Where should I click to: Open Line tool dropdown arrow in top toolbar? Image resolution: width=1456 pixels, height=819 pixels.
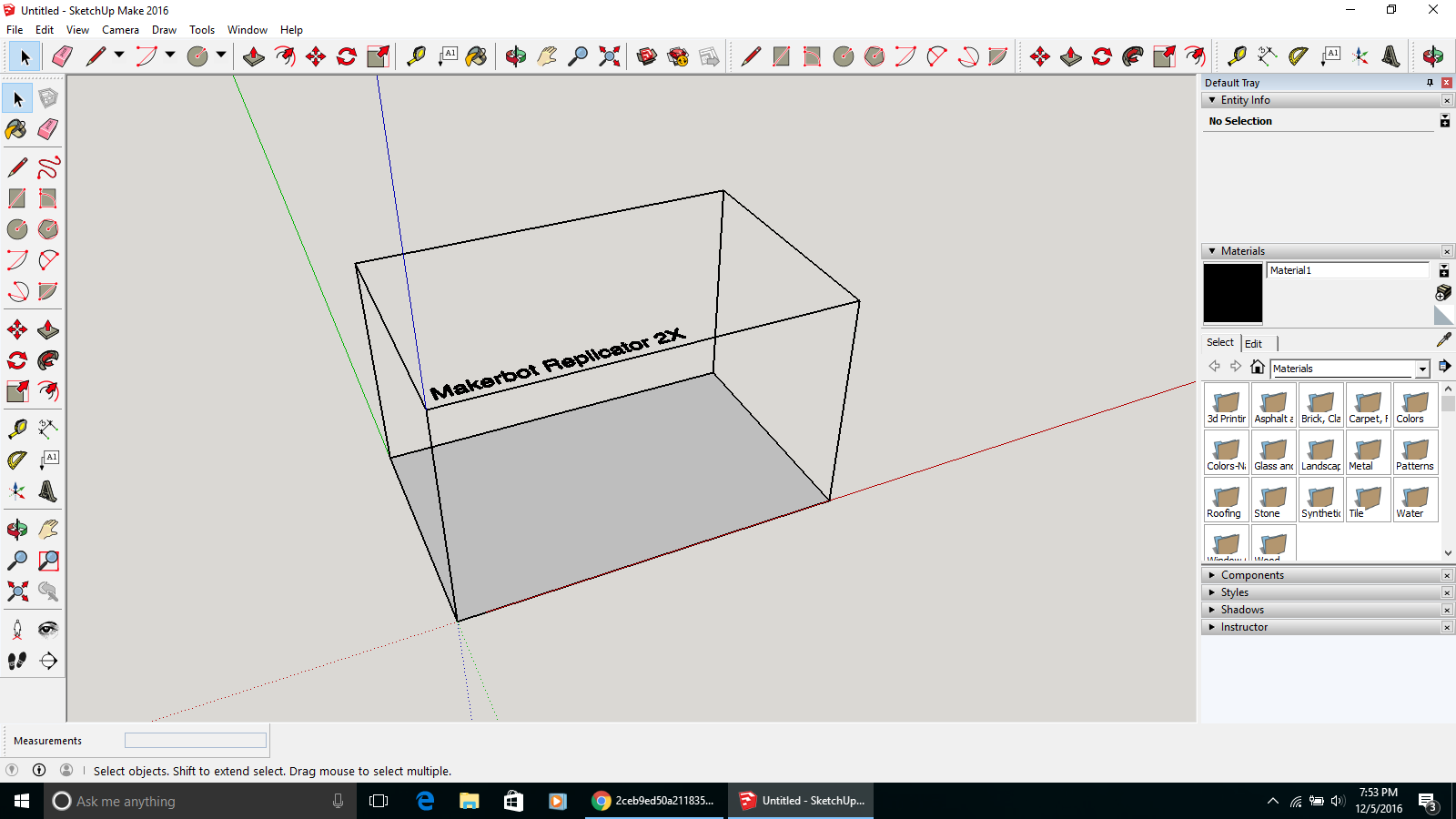(119, 55)
